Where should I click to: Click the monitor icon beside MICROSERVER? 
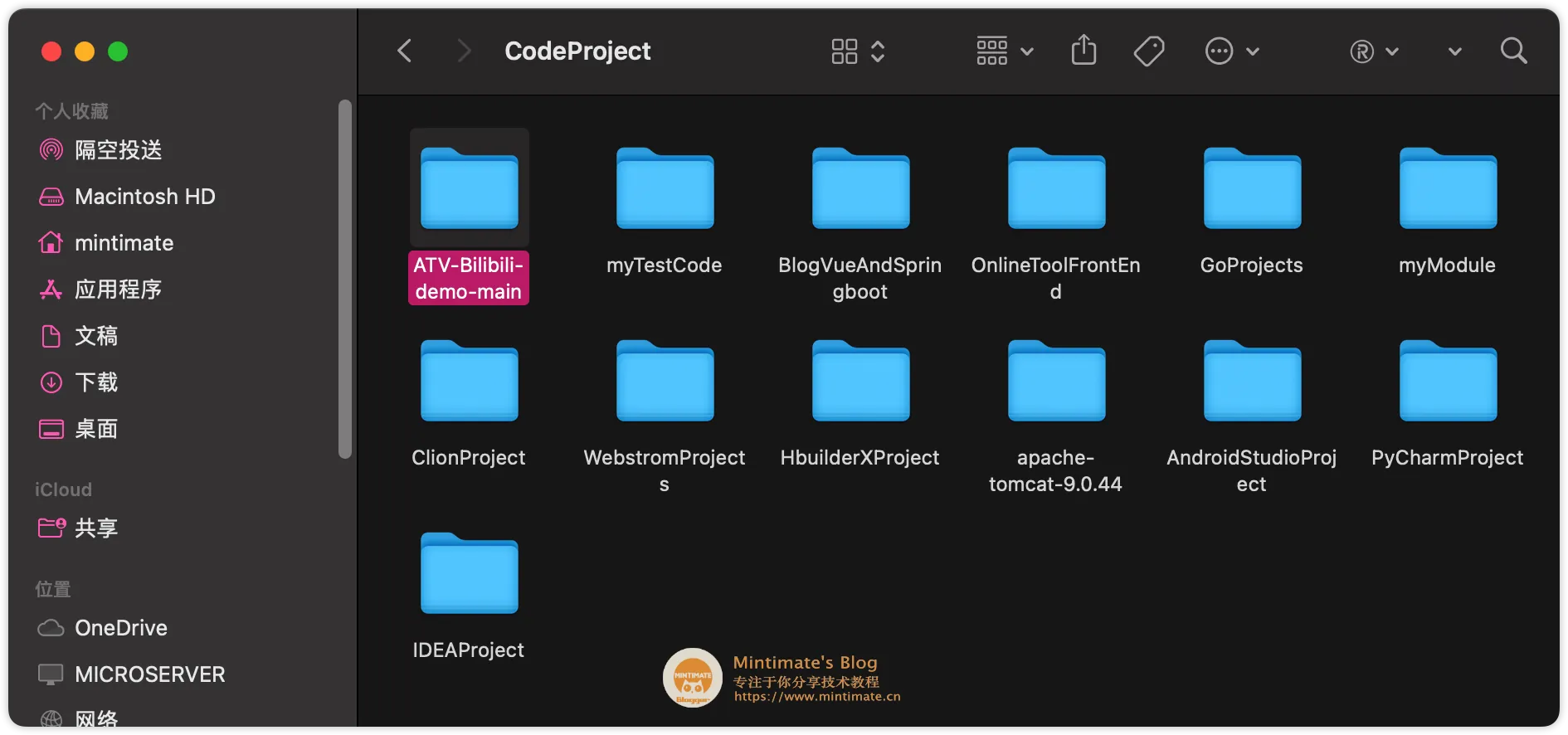pyautogui.click(x=51, y=674)
